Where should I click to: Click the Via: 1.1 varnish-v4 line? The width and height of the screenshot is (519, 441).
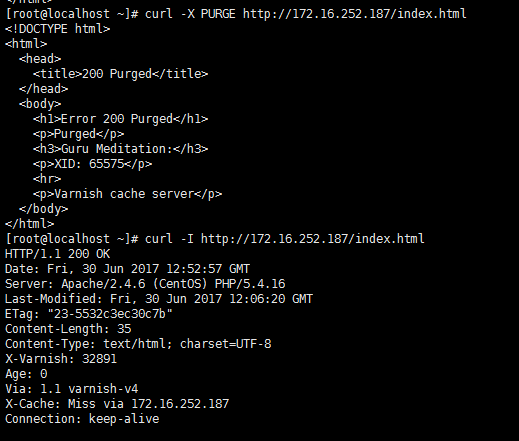pyautogui.click(x=71, y=389)
